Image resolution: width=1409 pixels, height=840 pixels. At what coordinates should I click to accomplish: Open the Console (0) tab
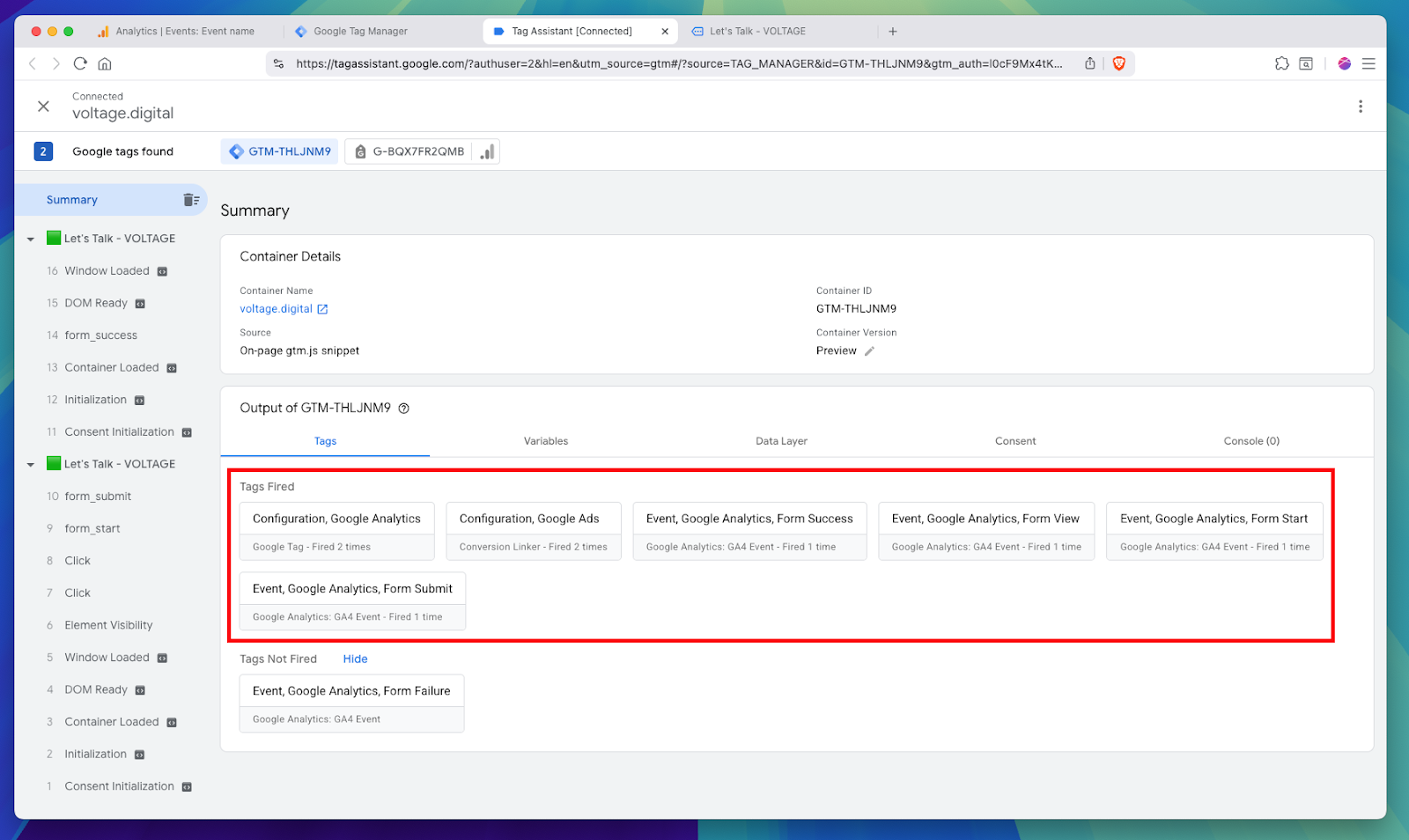pos(1251,441)
